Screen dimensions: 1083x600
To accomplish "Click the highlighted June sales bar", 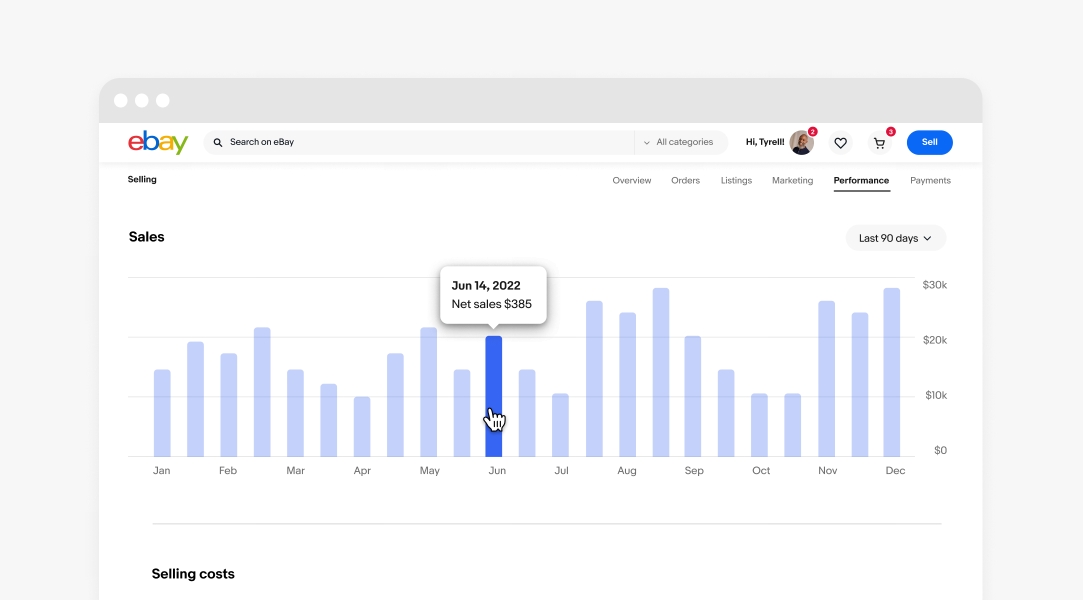I will (494, 395).
